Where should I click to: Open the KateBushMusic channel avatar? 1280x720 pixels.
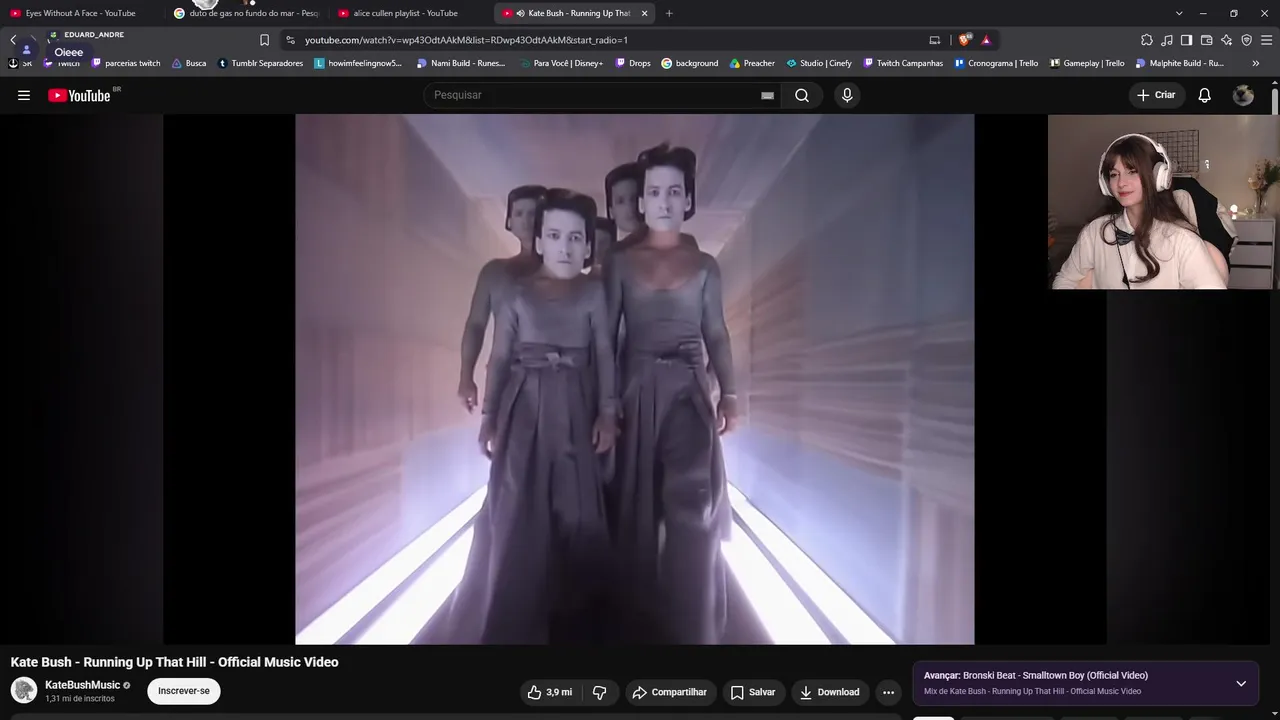point(24,690)
